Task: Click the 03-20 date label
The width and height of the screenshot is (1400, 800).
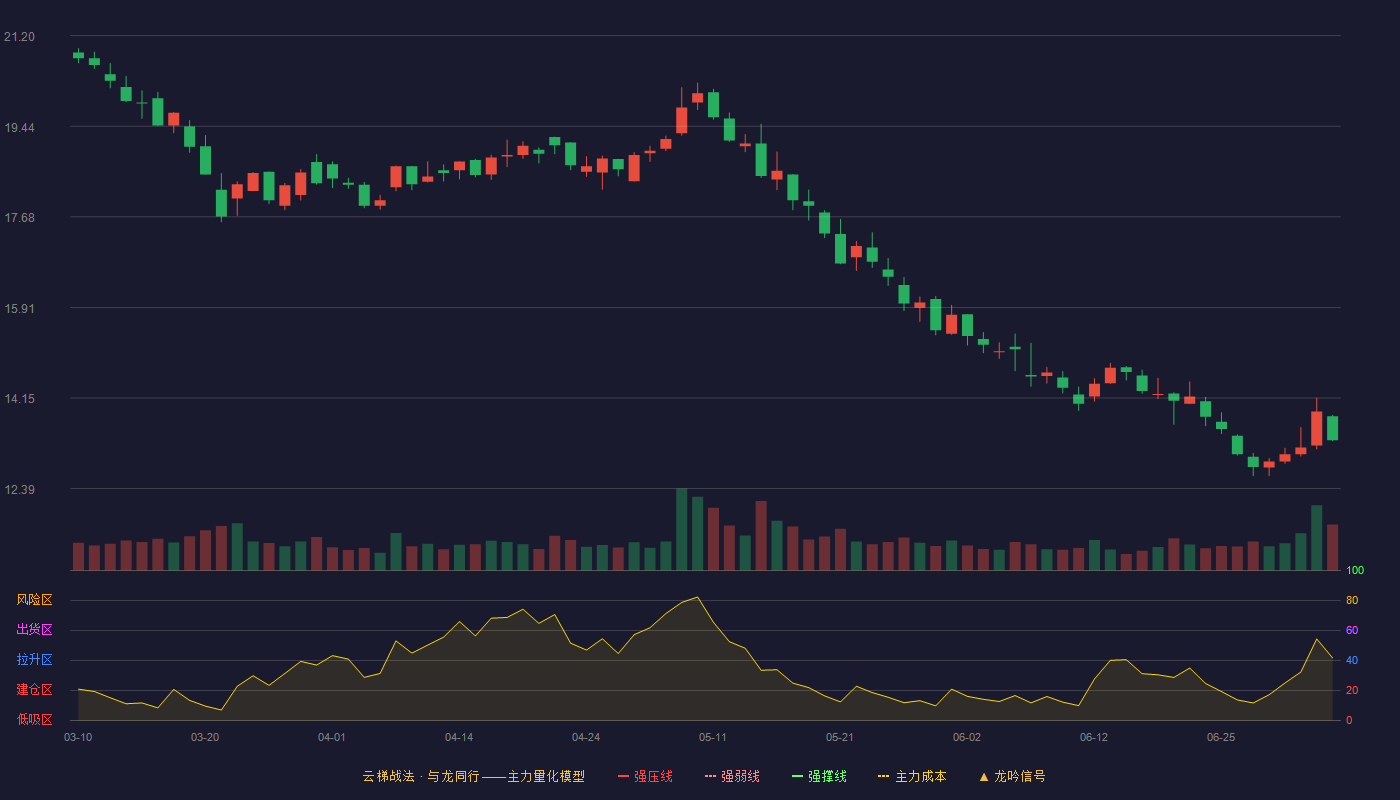Action: tap(205, 737)
